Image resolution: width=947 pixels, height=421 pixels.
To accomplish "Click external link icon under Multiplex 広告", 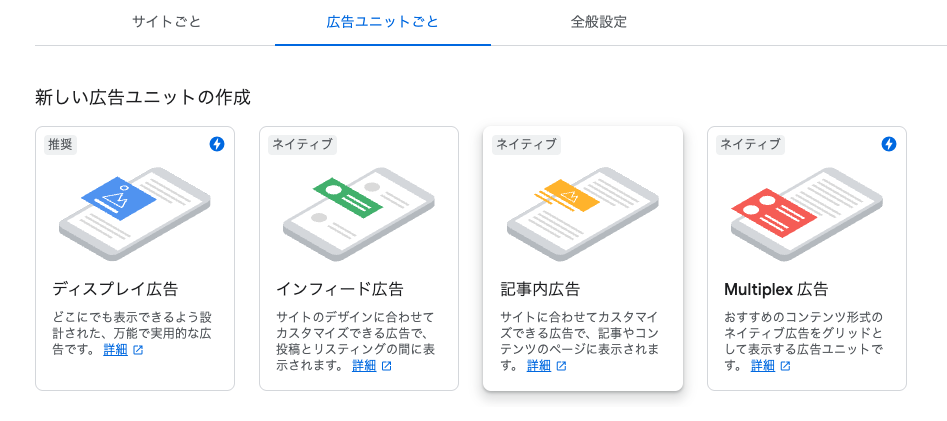I will click(786, 366).
